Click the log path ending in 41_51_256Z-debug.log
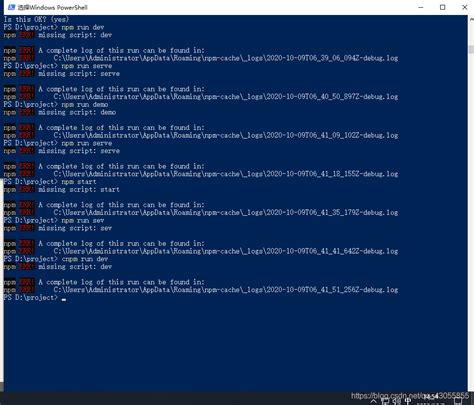This screenshot has width=474, height=405. click(226, 290)
